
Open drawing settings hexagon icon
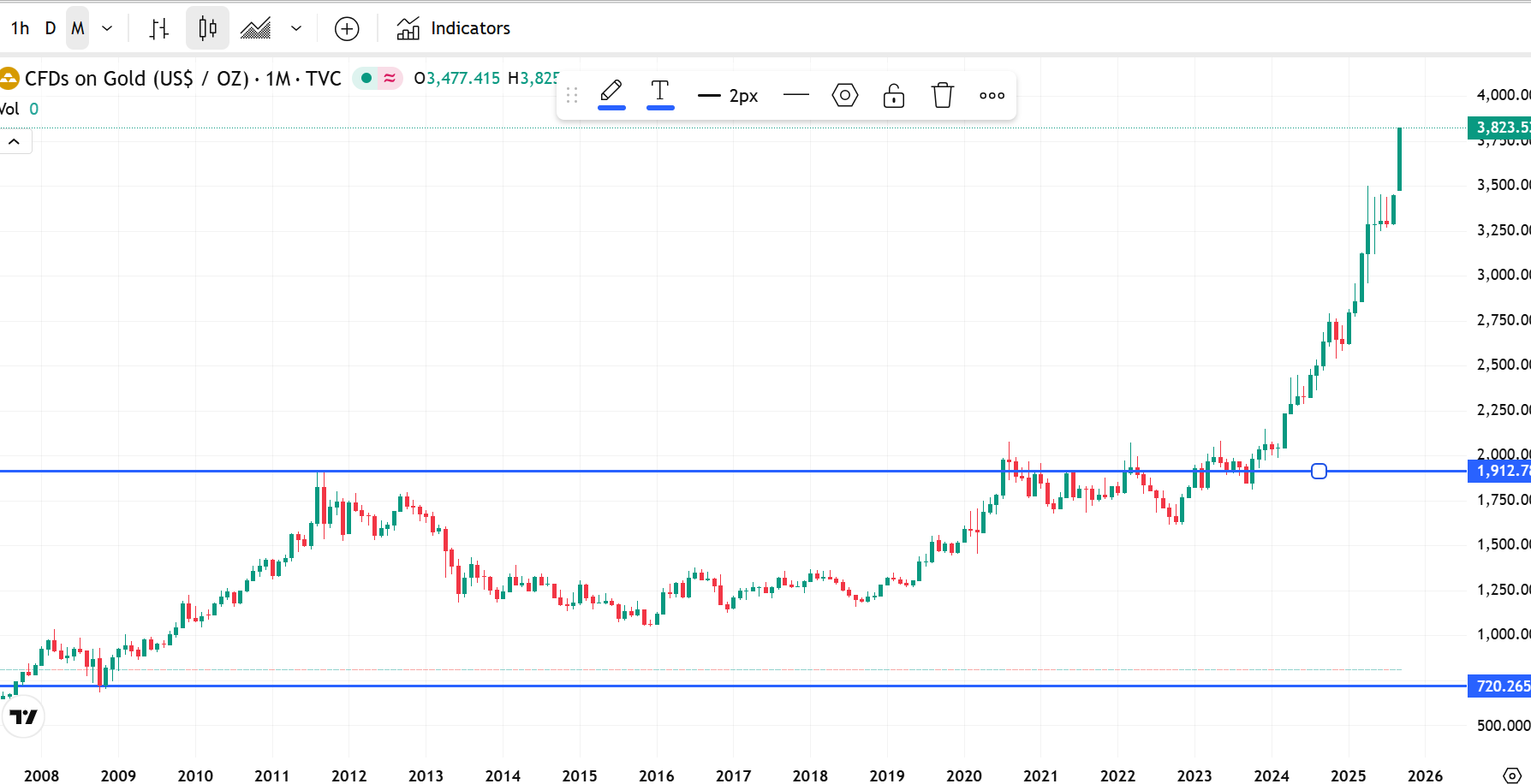[845, 95]
